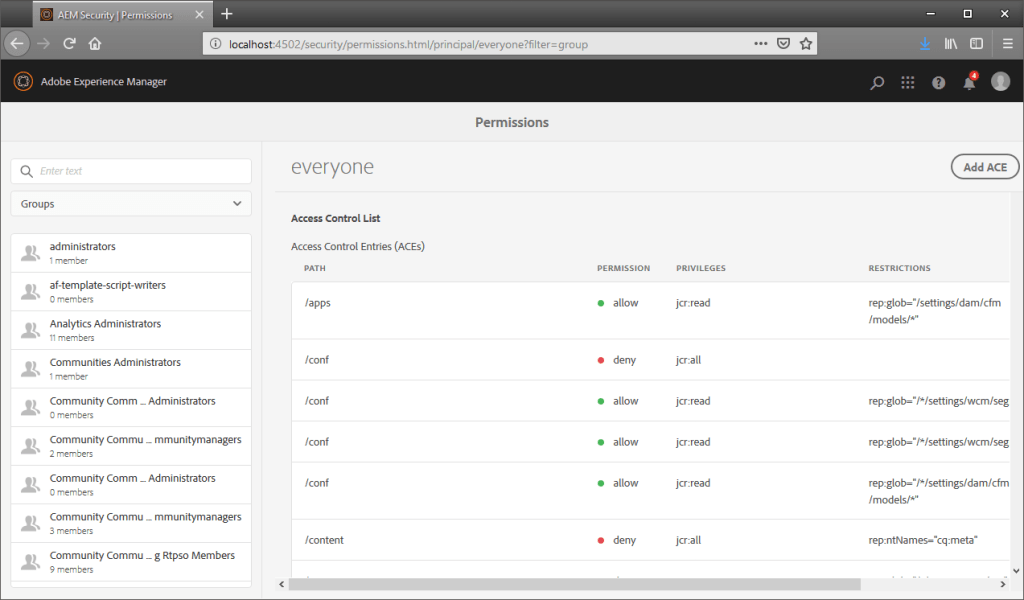Click the everyone principal heading
1024x600 pixels.
coord(332,167)
